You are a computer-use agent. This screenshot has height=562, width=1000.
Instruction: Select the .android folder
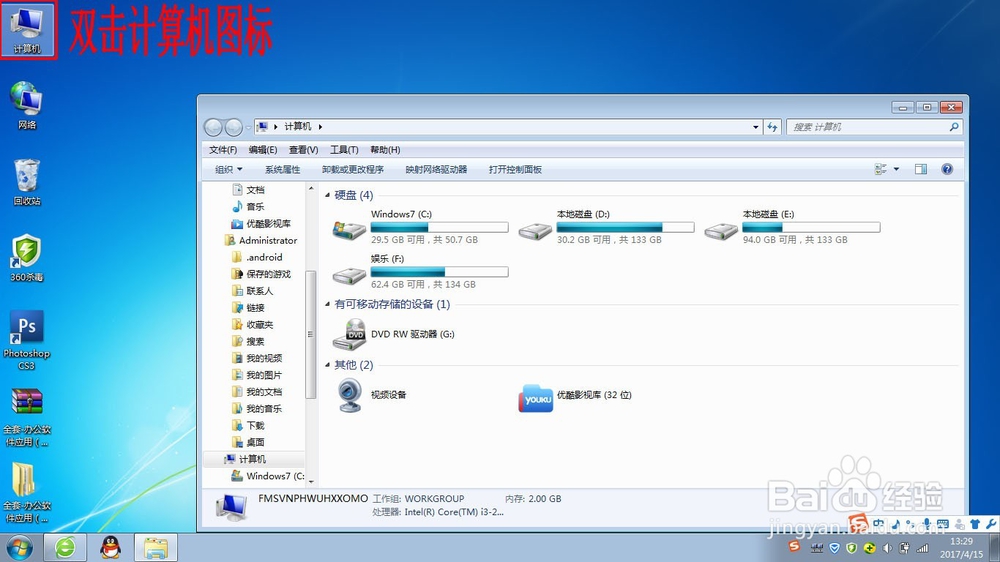point(258,257)
